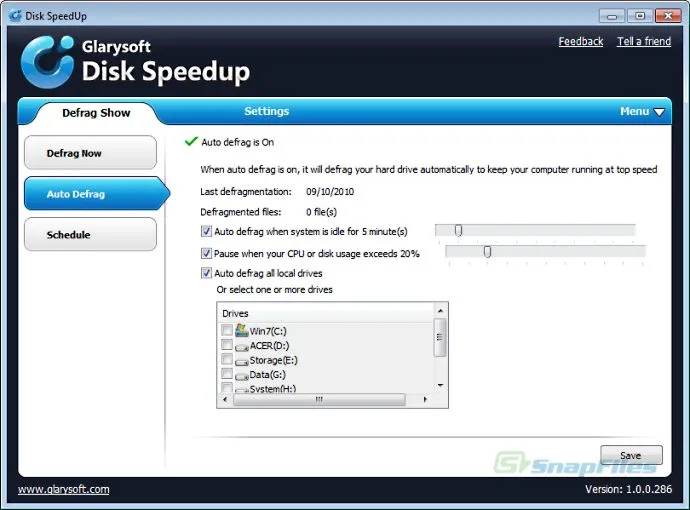Open the Schedule section
The width and height of the screenshot is (690, 510).
coord(90,235)
